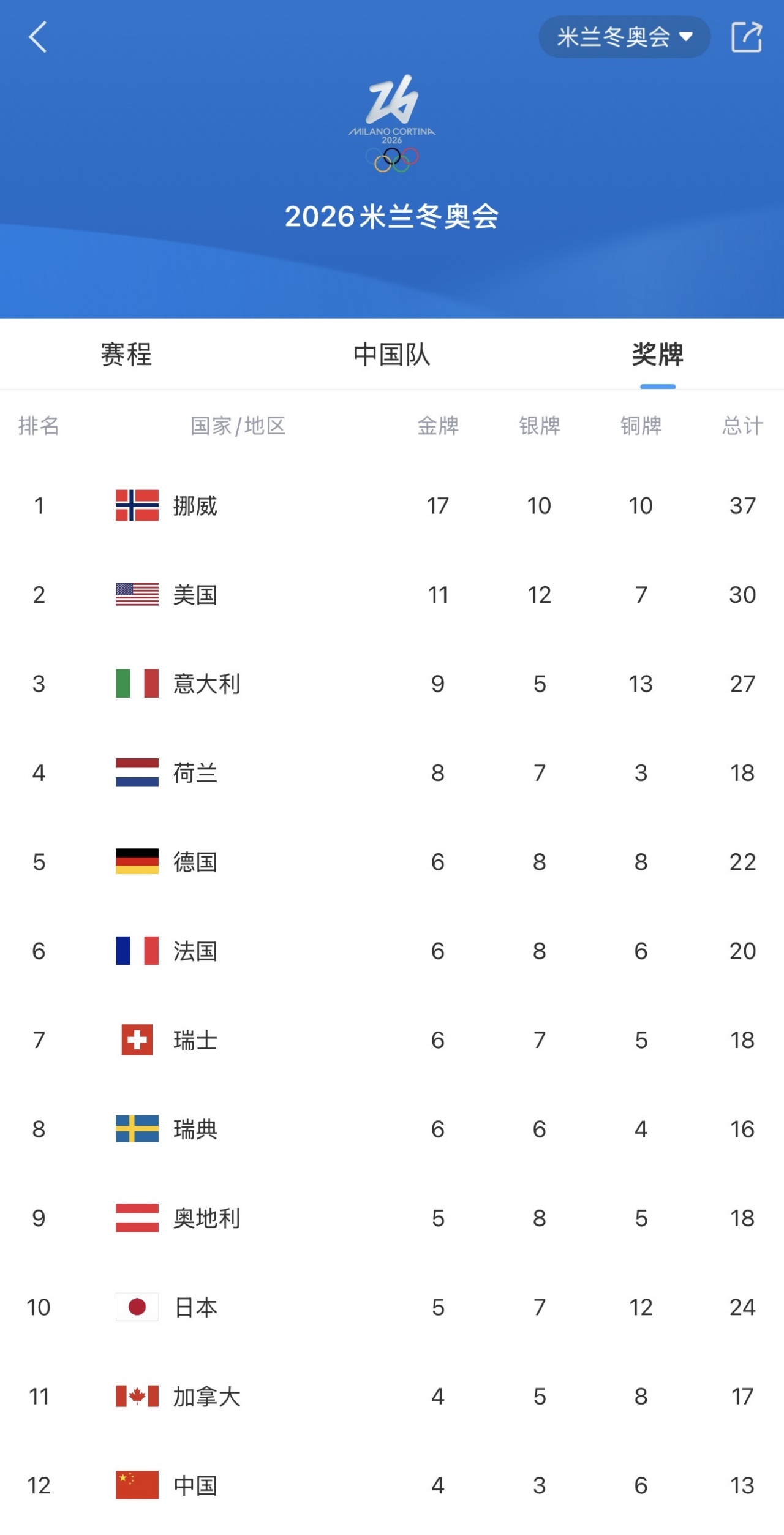Switch to the 中国队 tab
Screen dimensions: 784x1535
click(x=392, y=355)
